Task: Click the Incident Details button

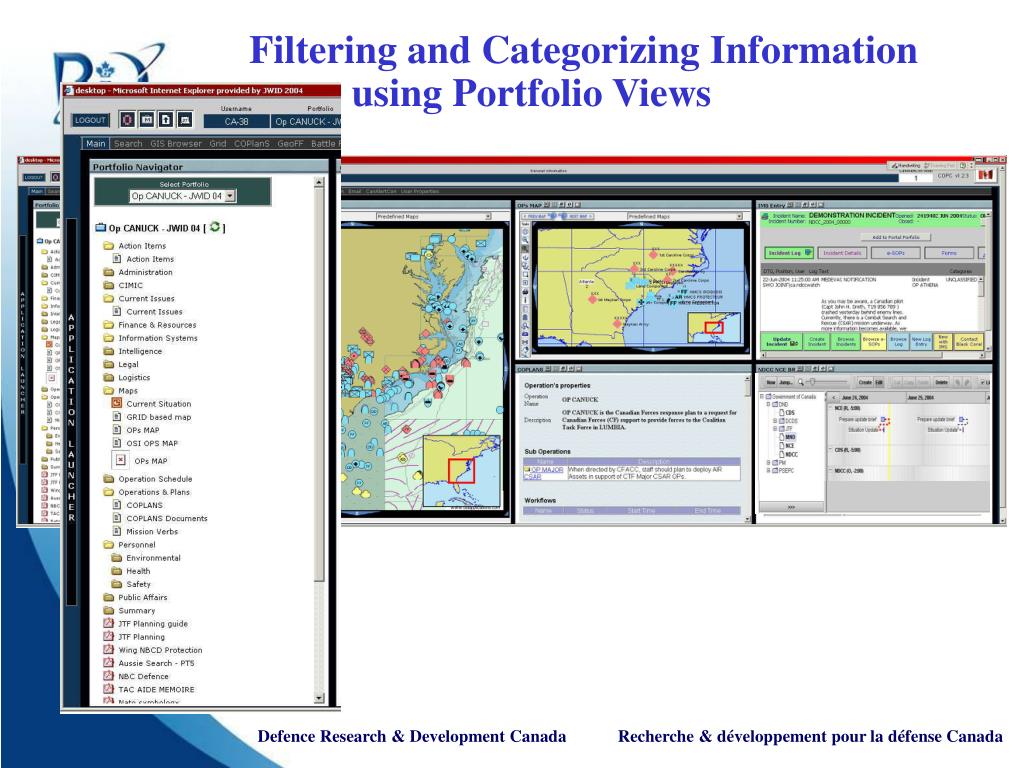Action: 842,253
